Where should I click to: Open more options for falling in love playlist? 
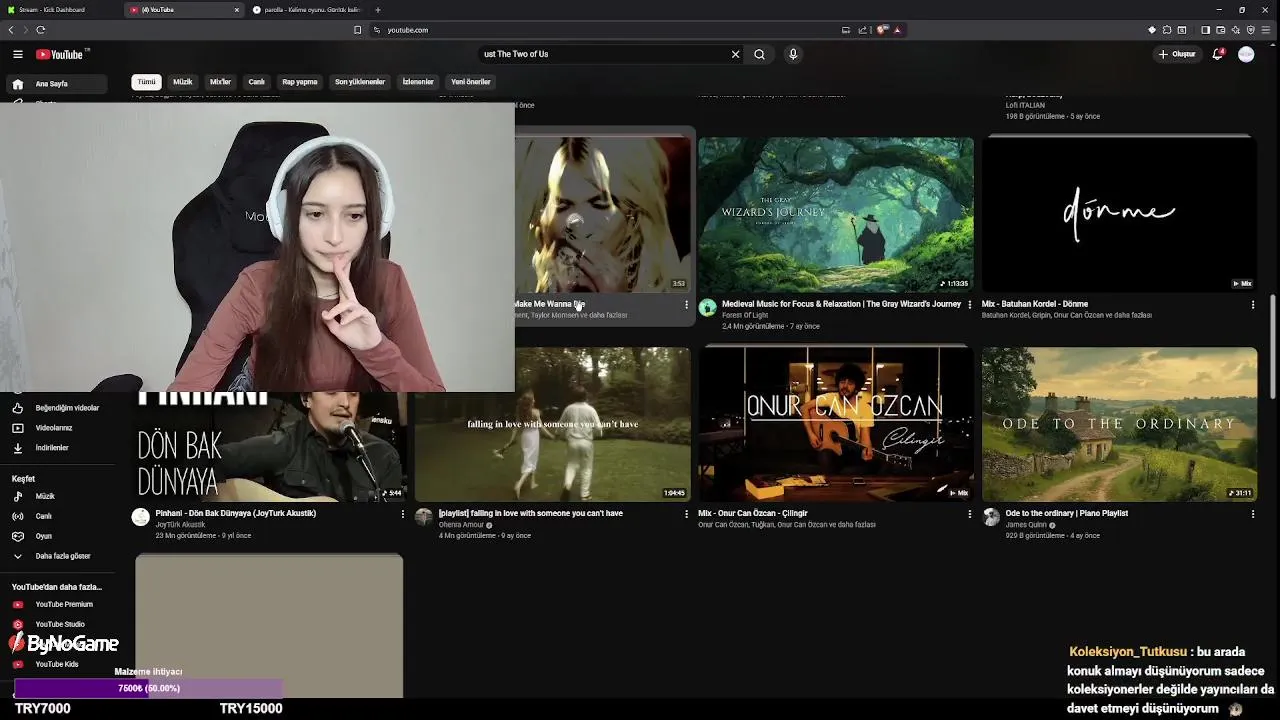(686, 514)
